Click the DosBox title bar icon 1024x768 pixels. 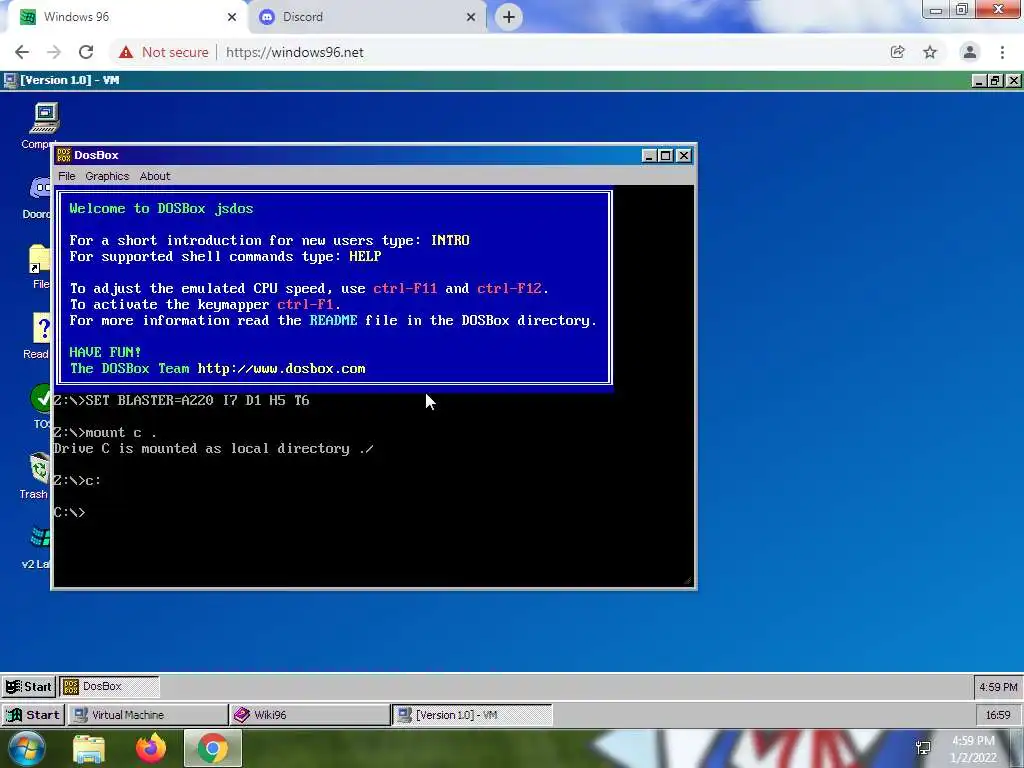point(63,155)
